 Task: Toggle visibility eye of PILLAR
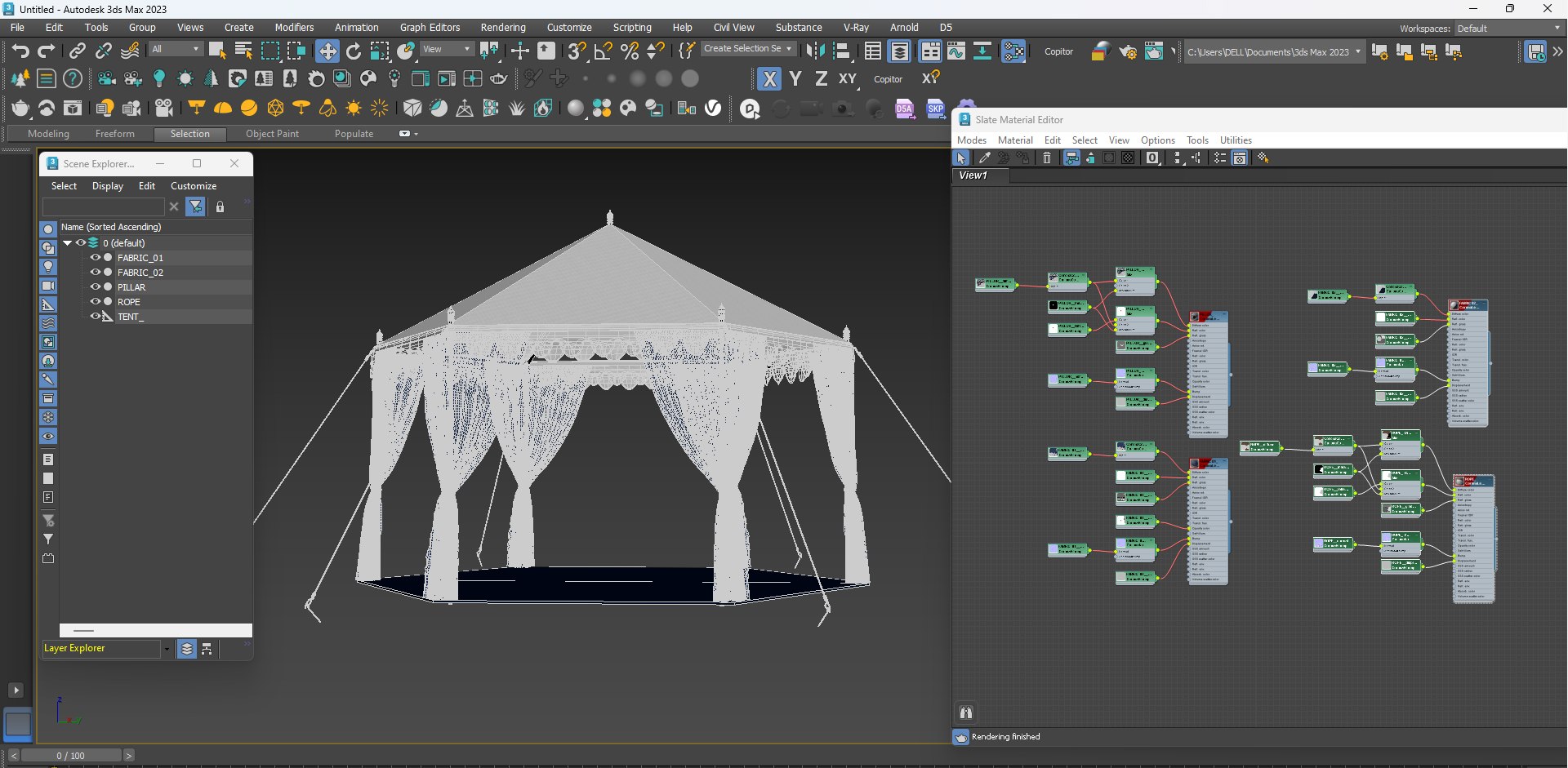coord(96,286)
